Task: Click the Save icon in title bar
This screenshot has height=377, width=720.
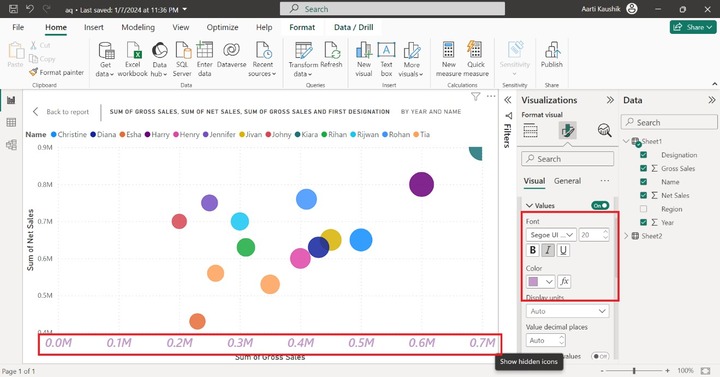Action: (x=13, y=9)
